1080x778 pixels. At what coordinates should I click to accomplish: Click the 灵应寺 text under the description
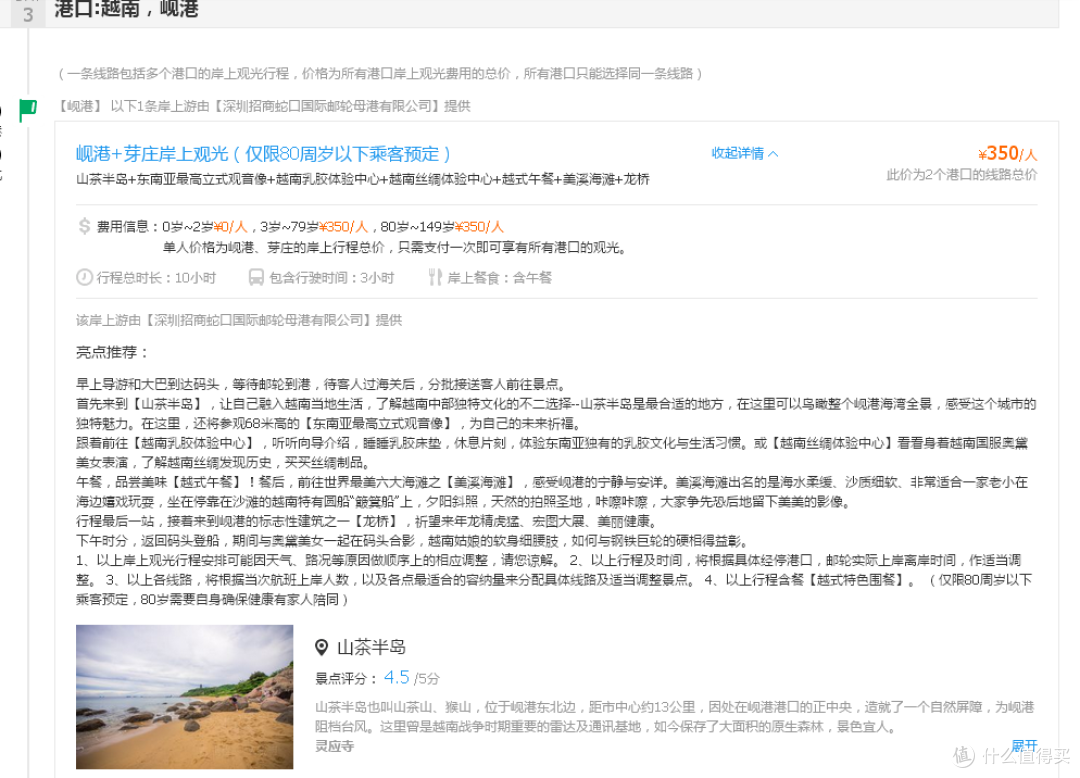click(x=334, y=746)
